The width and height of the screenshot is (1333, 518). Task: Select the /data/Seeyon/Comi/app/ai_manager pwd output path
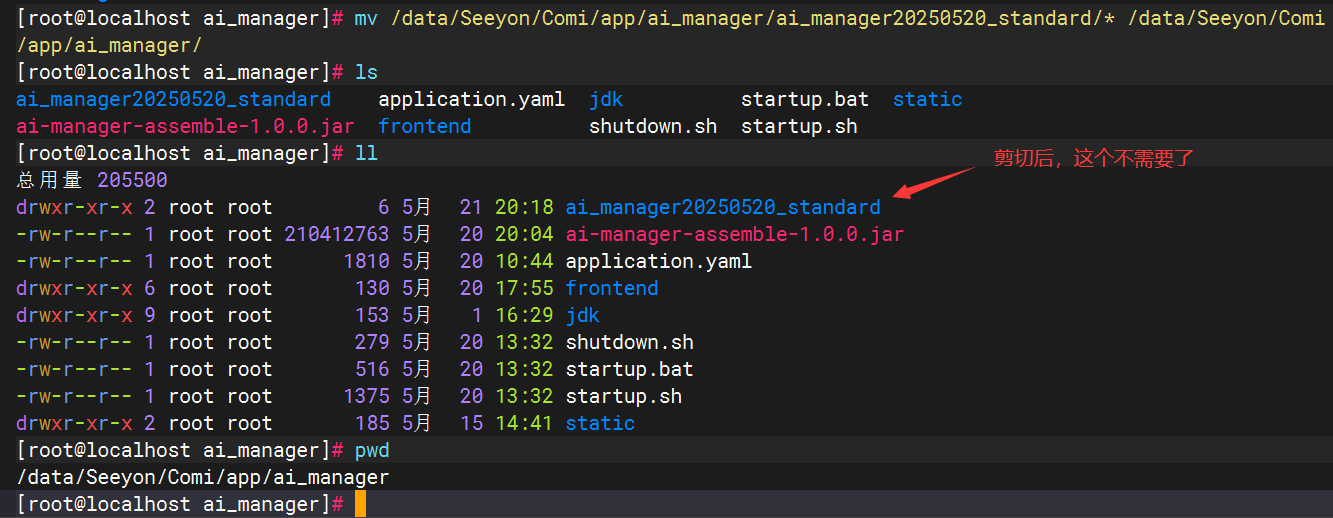pos(202,477)
